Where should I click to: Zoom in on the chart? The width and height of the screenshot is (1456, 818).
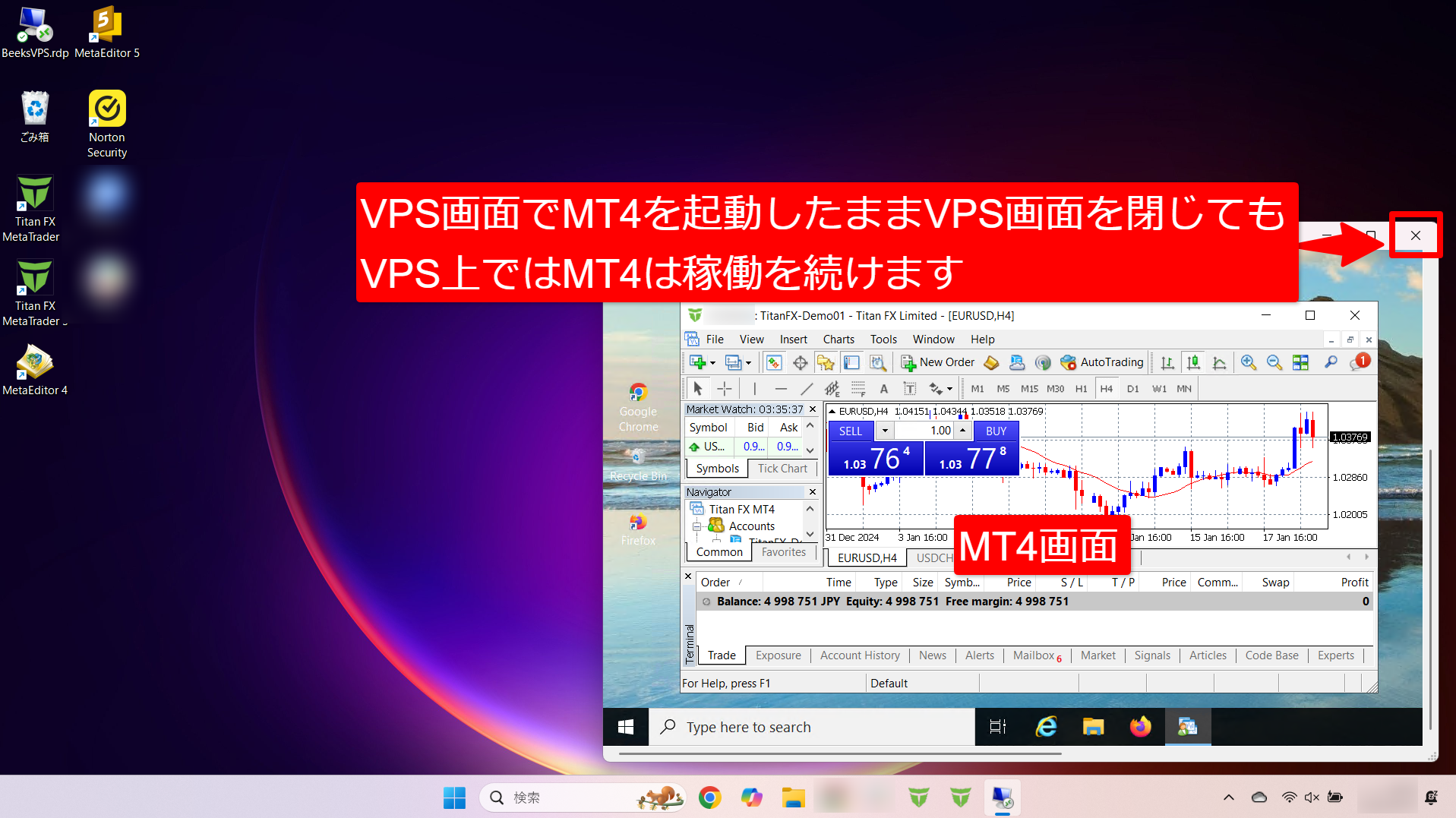[x=1248, y=363]
